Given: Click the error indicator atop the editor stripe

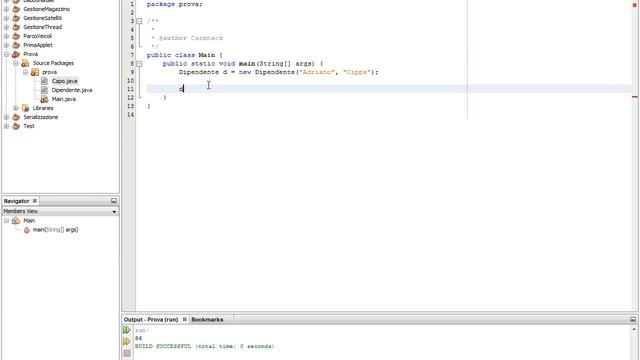Looking at the screenshot, I should (x=635, y=5).
